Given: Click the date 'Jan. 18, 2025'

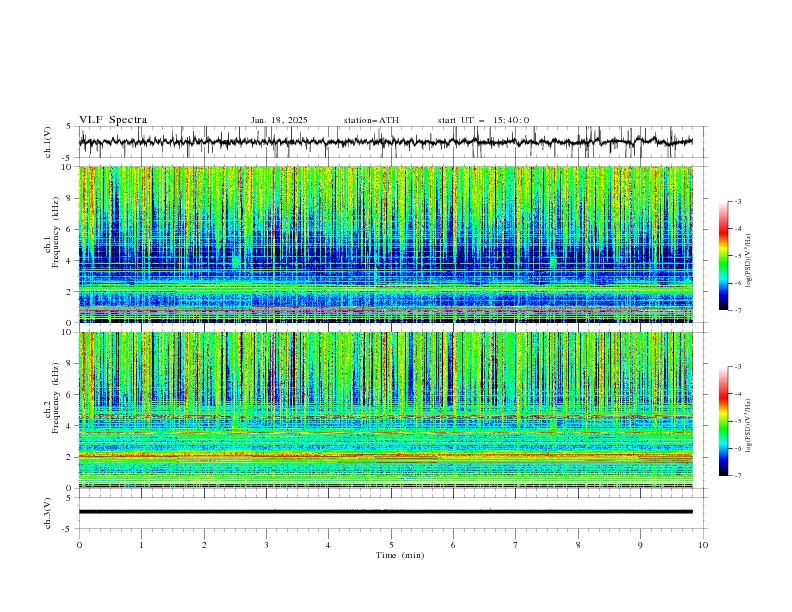Looking at the screenshot, I should [279, 120].
